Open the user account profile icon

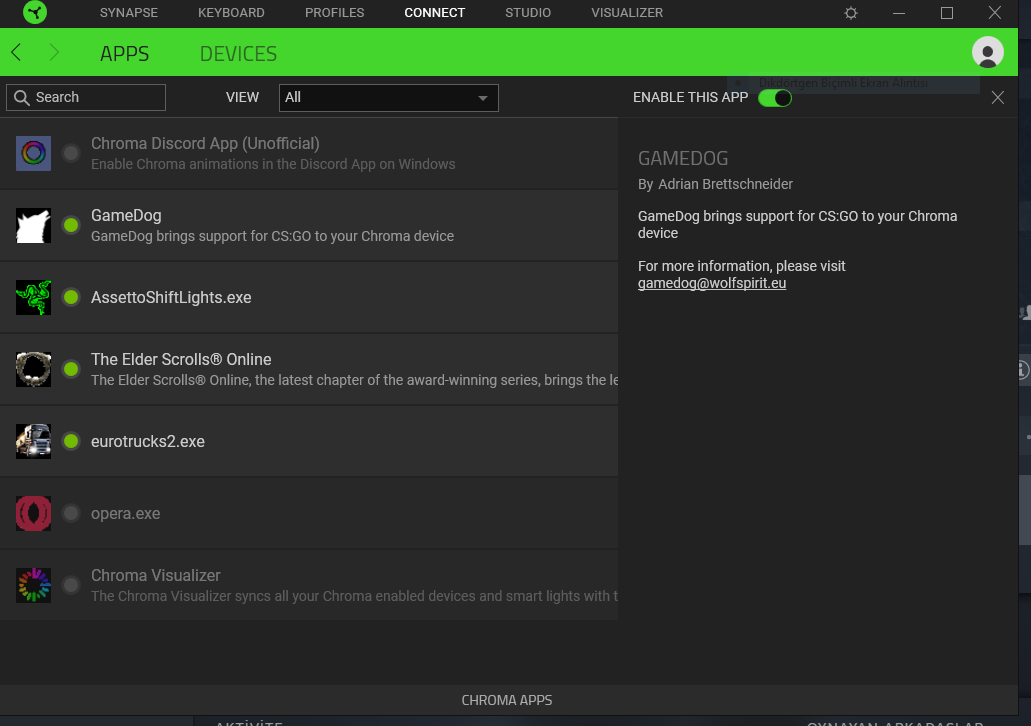click(988, 53)
